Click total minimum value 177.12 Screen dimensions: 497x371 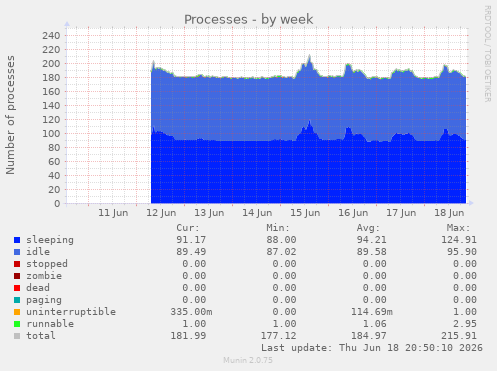coord(278,336)
